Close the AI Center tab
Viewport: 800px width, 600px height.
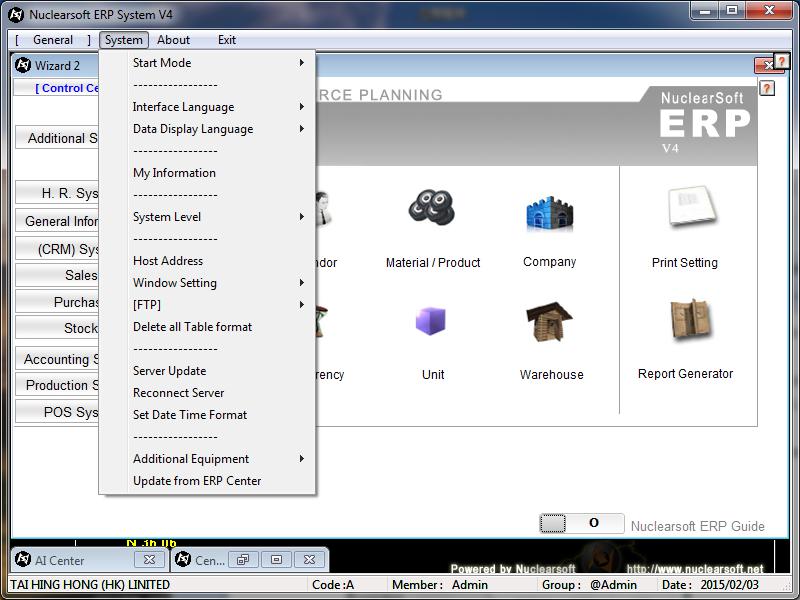coord(149,560)
